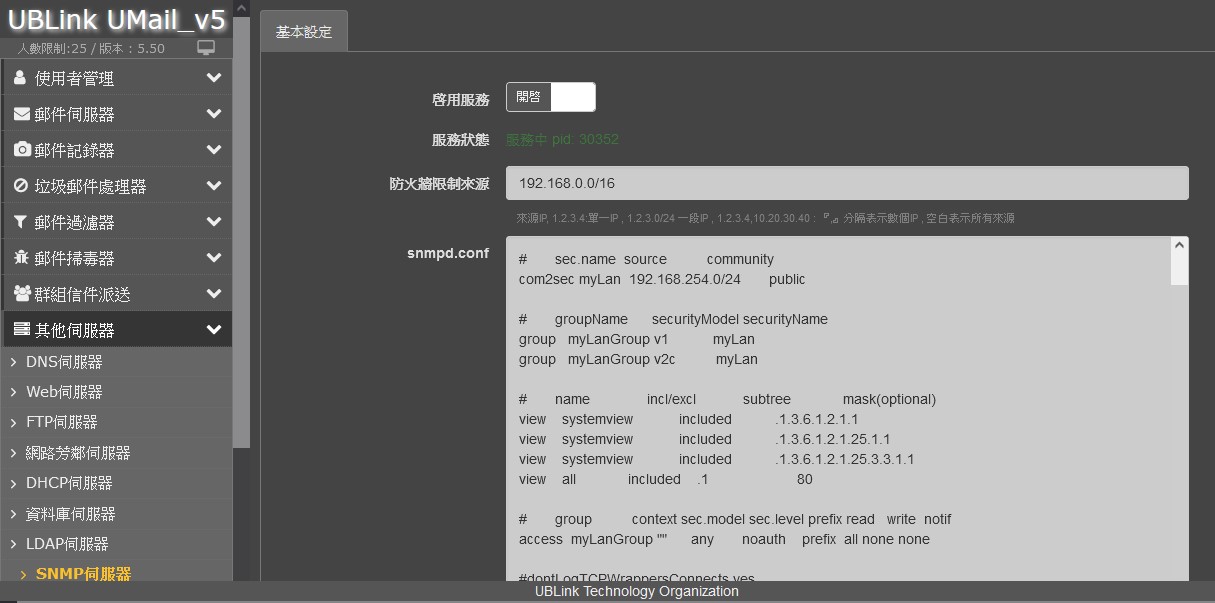Viewport: 1215px width, 603px height.
Task: Click the funnel icon for 郵件過濾器
Action: [x=21, y=222]
